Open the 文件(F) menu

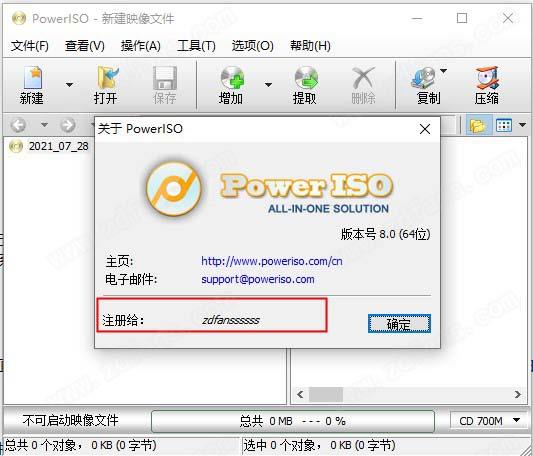tap(30, 46)
